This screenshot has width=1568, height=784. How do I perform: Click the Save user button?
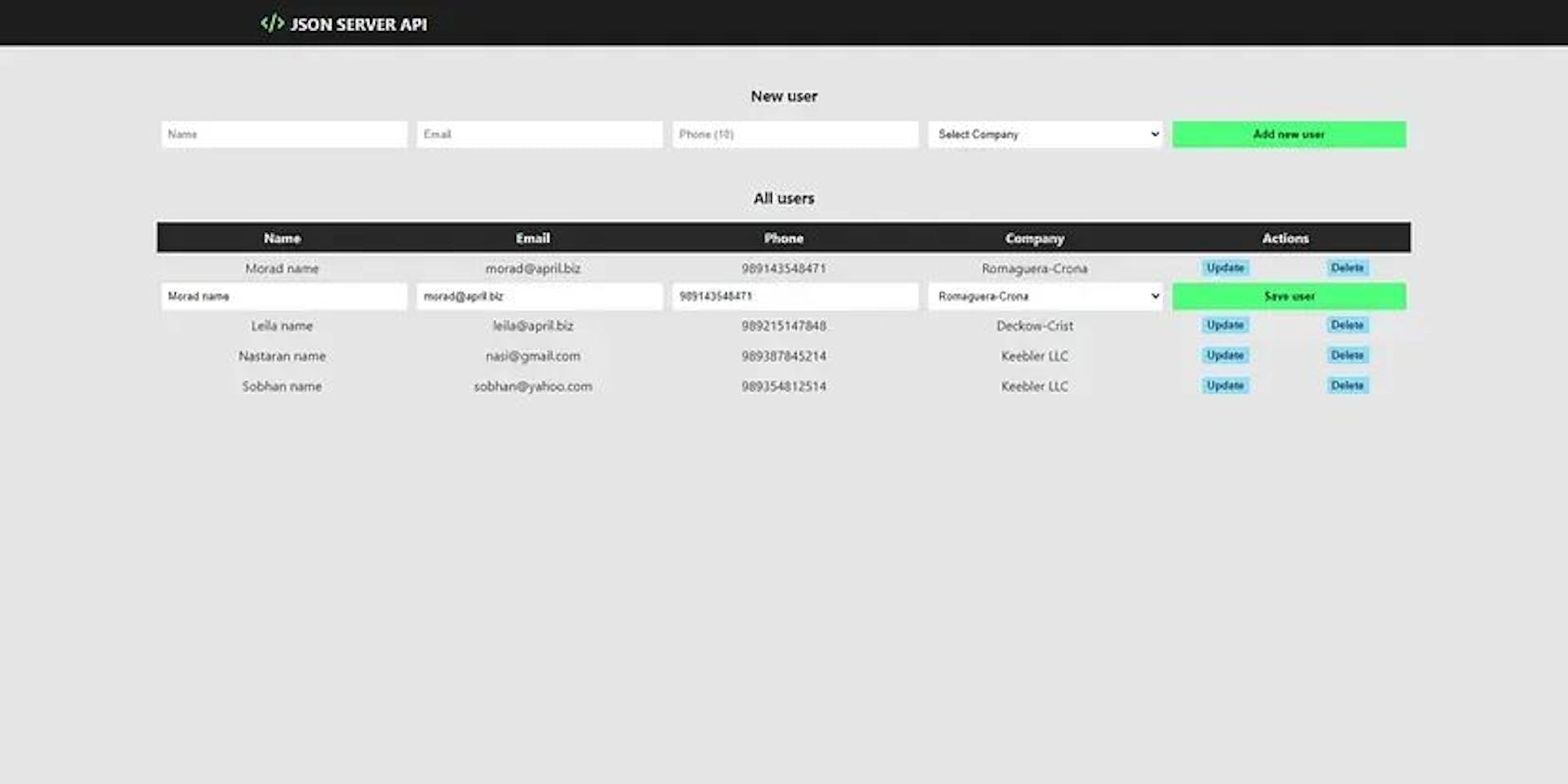click(x=1288, y=296)
